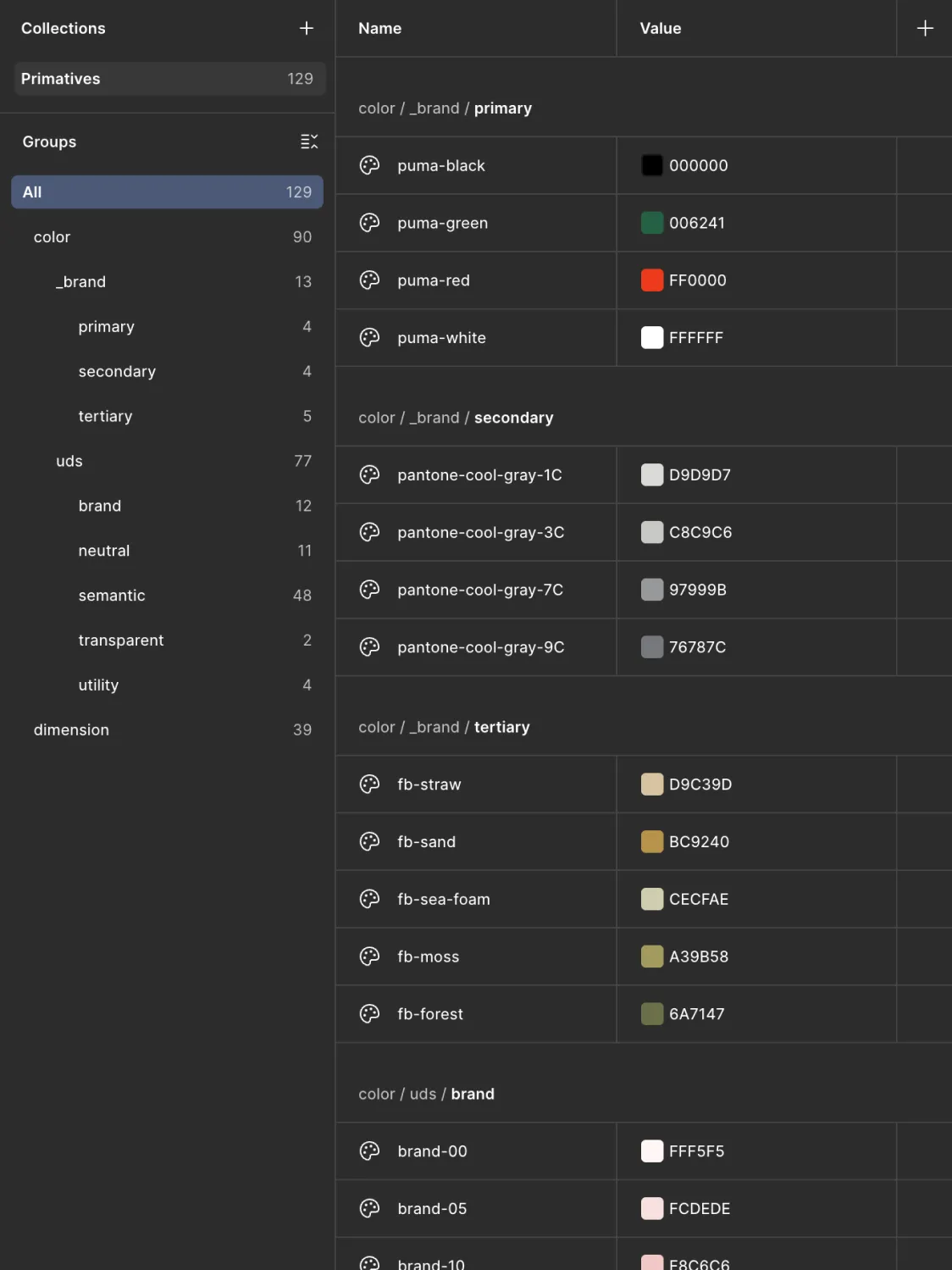
Task: Click the add collection plus icon
Action: click(307, 28)
